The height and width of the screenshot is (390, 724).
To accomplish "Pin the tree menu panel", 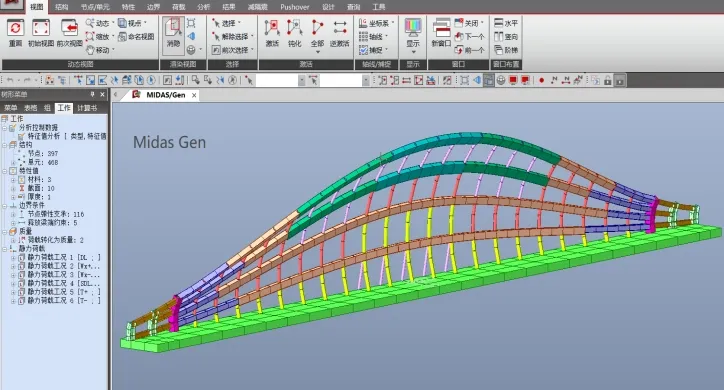I will point(92,94).
